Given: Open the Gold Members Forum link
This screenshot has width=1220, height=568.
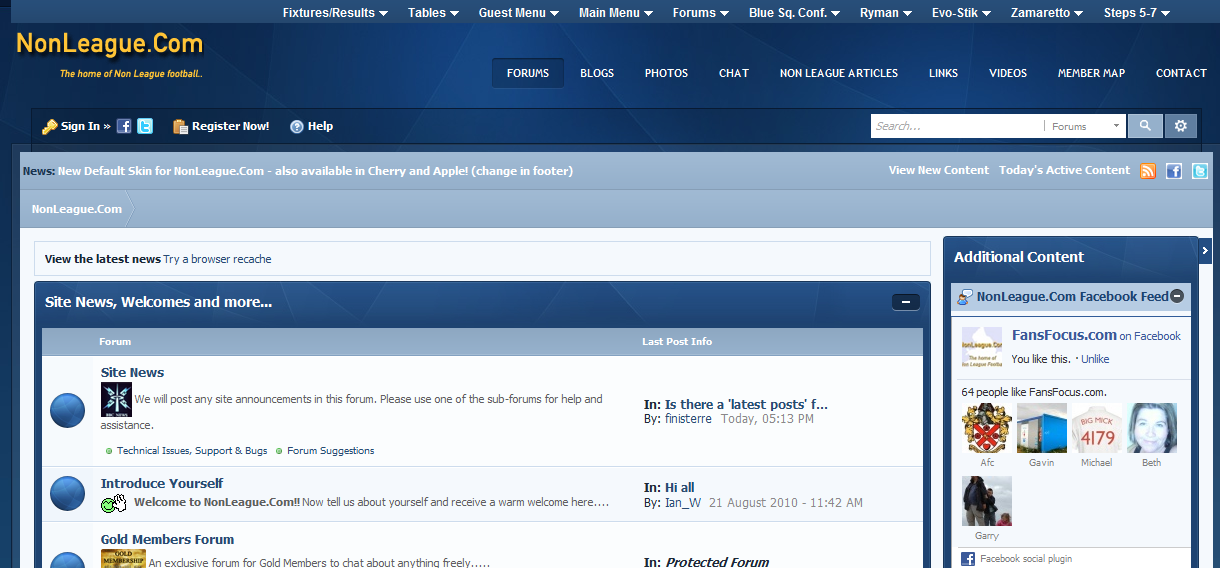Looking at the screenshot, I should click(x=167, y=539).
